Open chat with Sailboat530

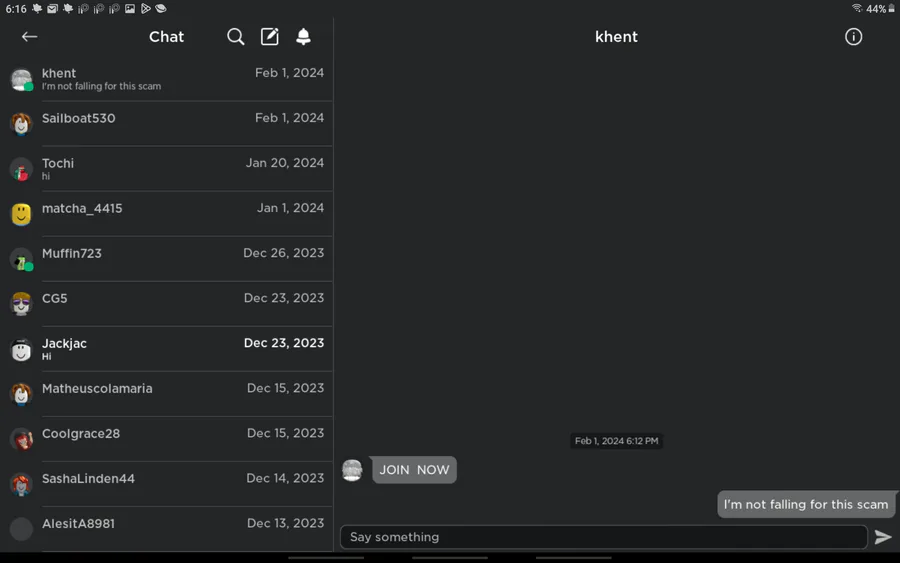click(166, 124)
